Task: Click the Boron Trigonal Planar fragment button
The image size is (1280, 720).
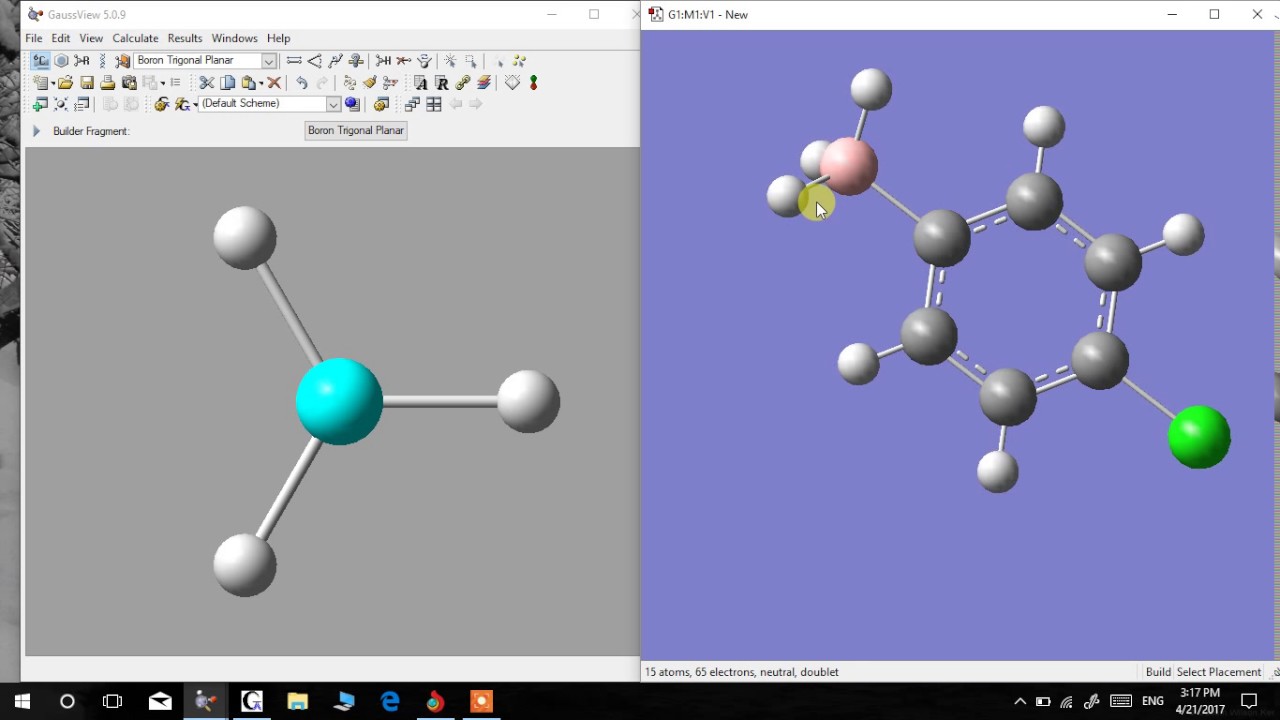Action: point(356,130)
